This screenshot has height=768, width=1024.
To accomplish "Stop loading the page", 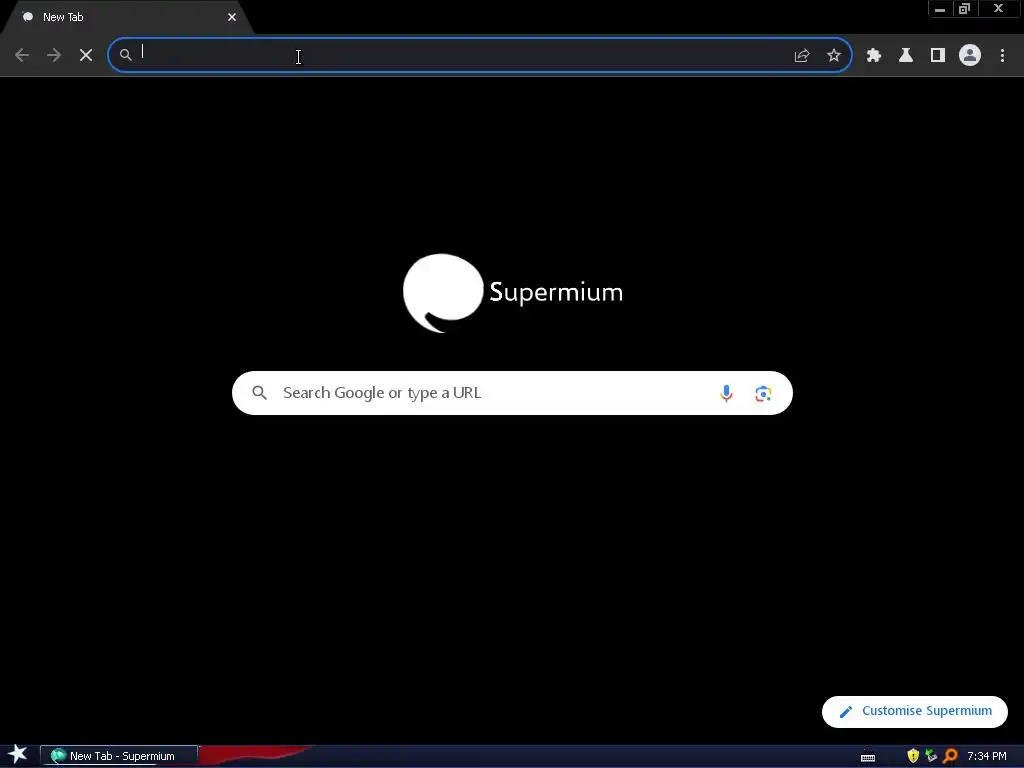I will 86,56.
